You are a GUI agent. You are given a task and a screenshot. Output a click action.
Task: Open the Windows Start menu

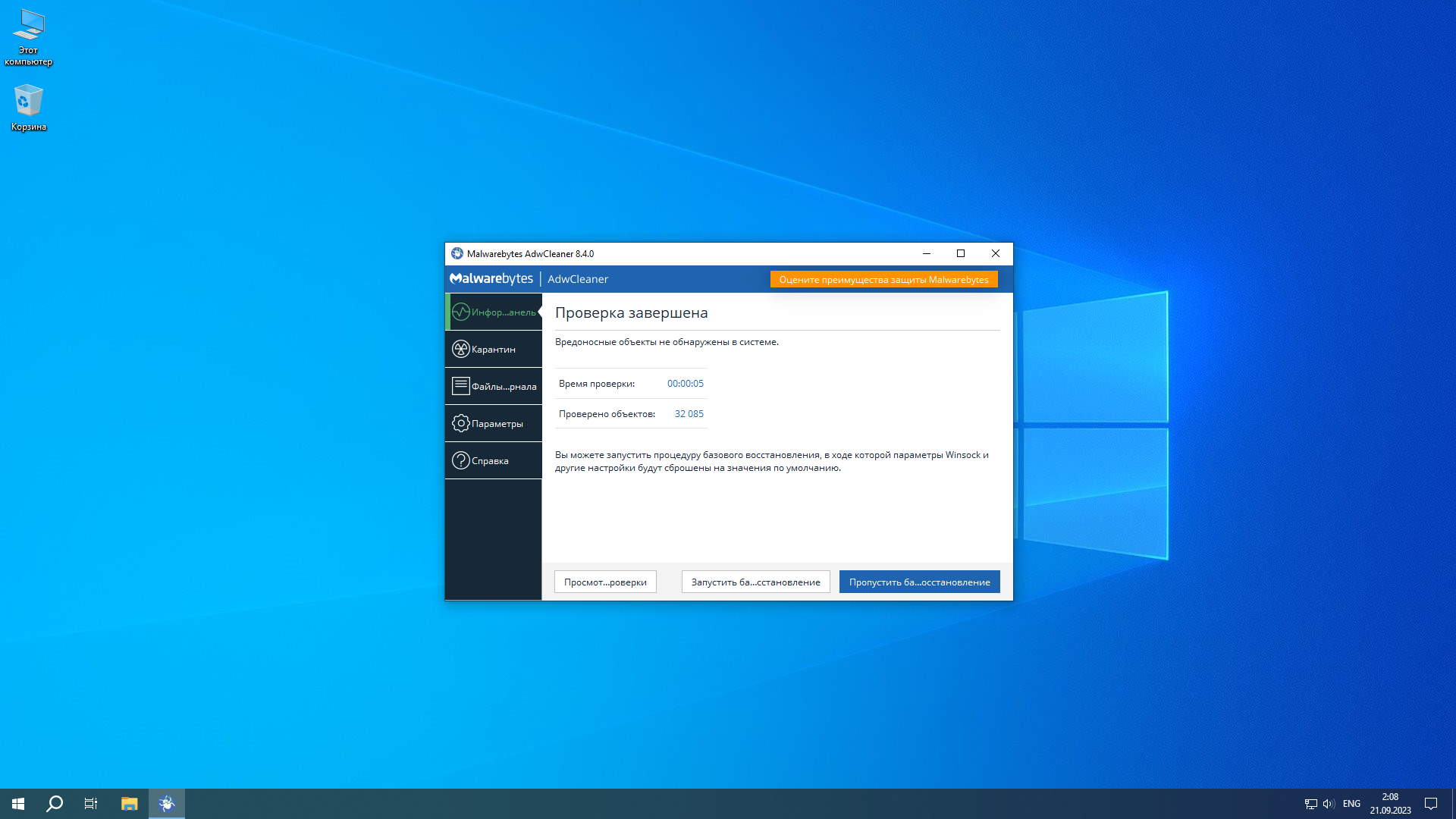(18, 804)
